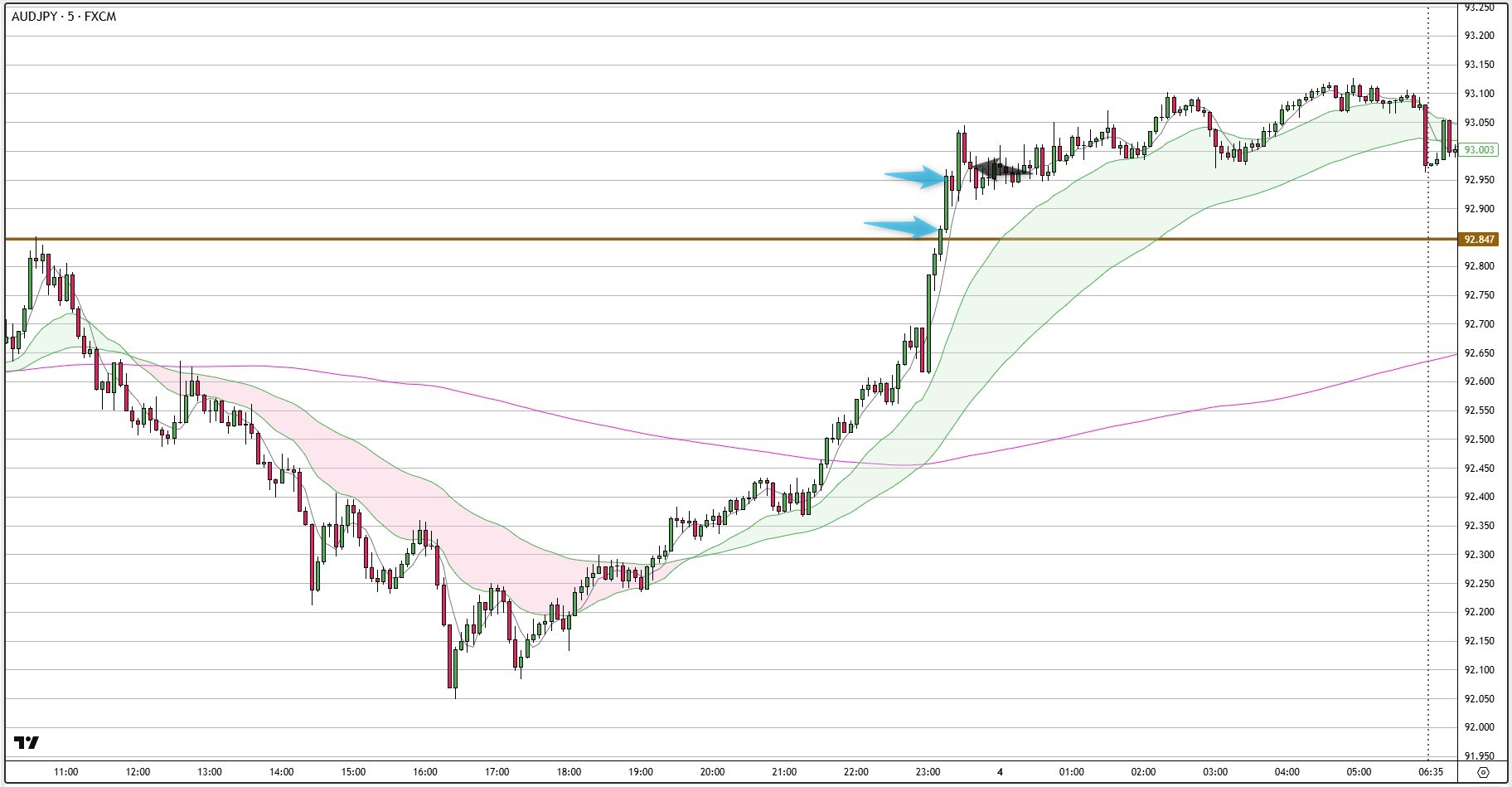Click the 23:00 label on the time axis
Viewport: 1512px width, 787px height.
[928, 772]
